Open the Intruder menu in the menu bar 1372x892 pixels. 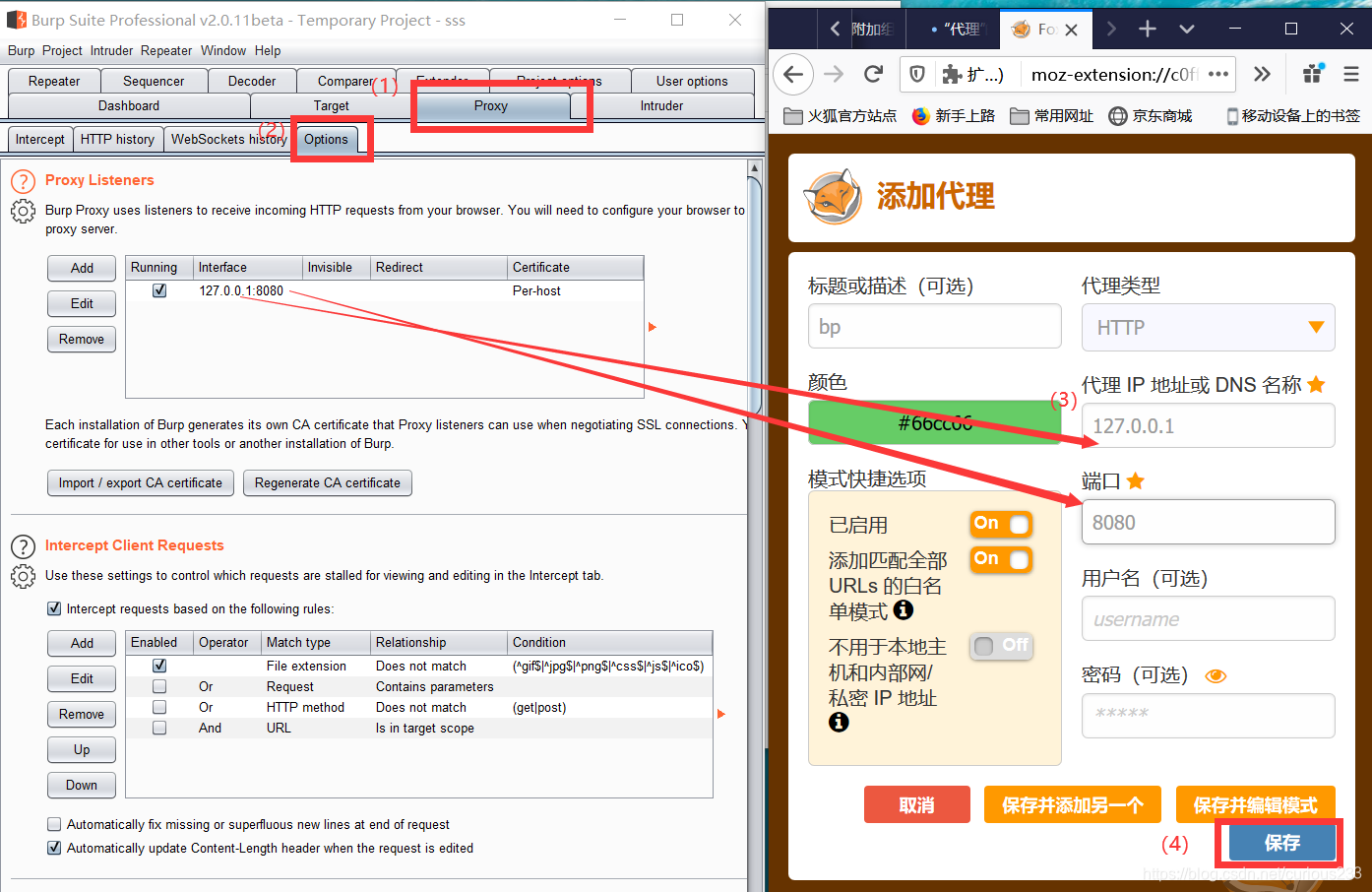pos(111,50)
